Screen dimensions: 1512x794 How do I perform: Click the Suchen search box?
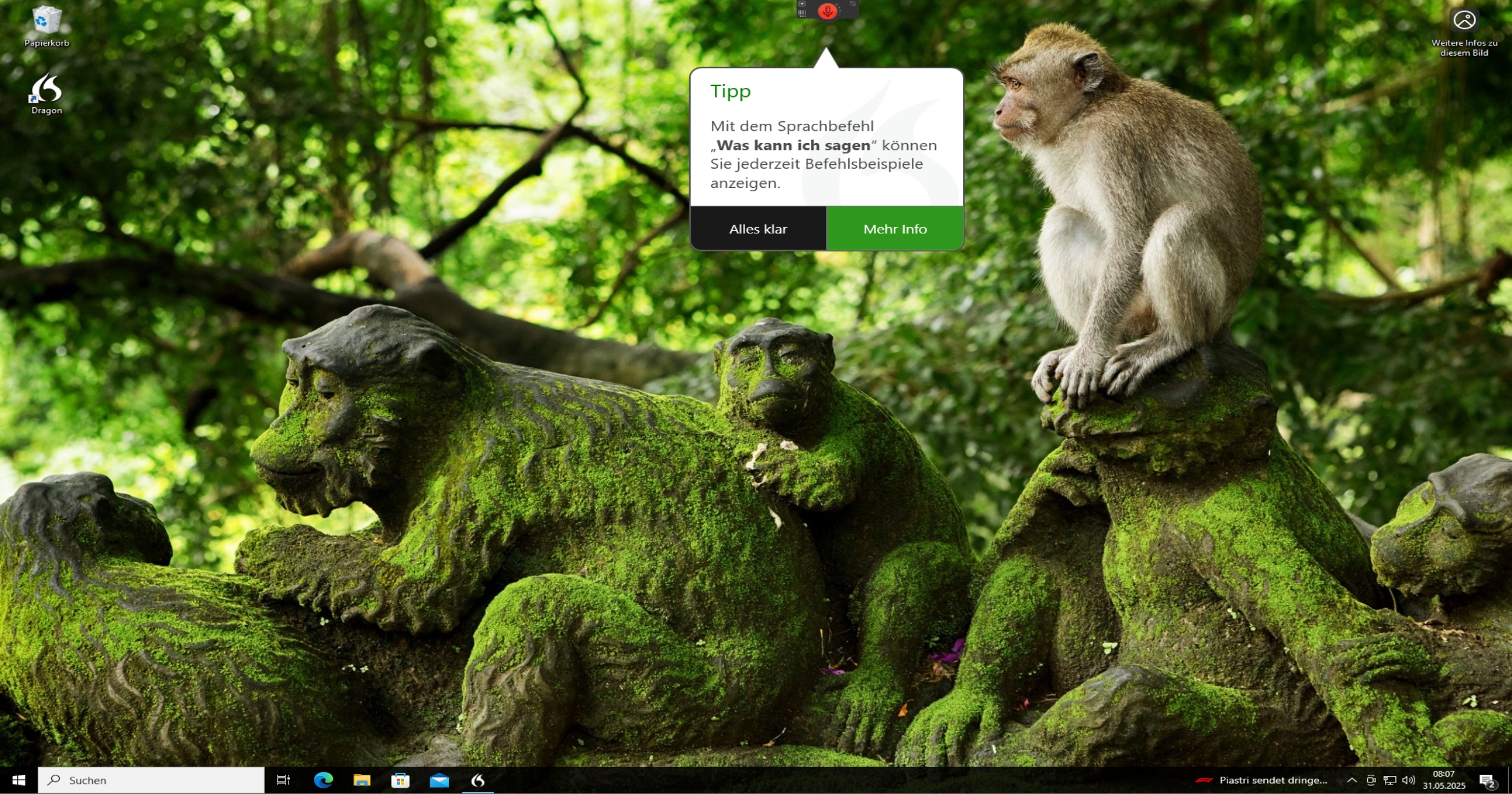click(151, 780)
